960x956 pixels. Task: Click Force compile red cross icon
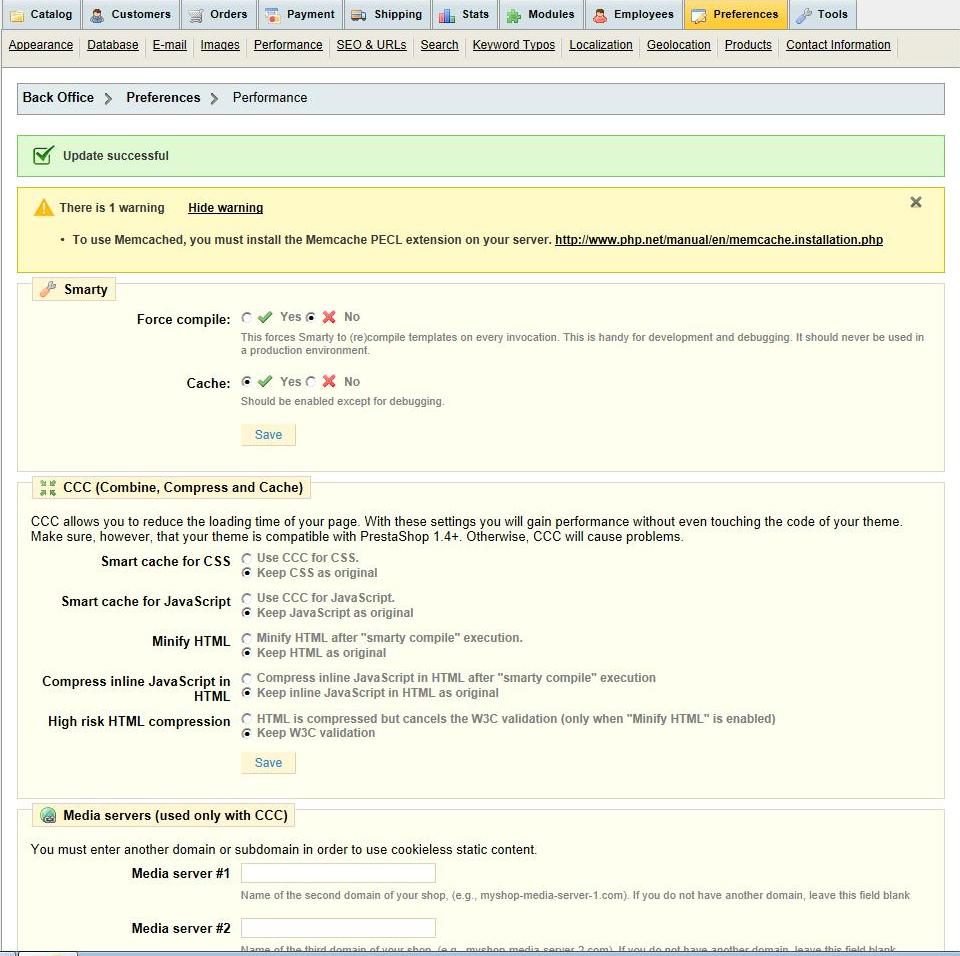point(329,317)
